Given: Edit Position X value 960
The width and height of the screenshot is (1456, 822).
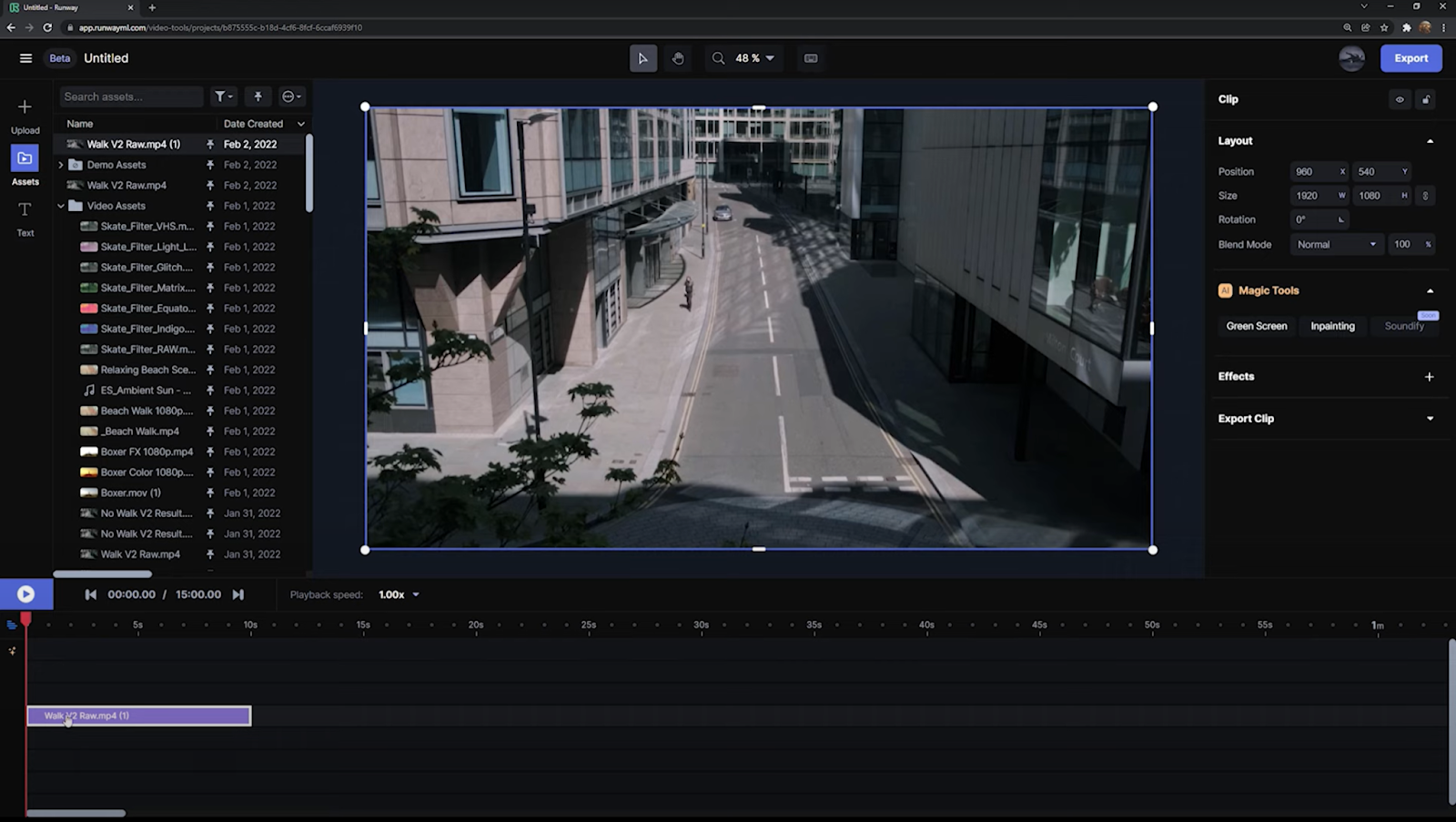Looking at the screenshot, I should tap(1319, 171).
